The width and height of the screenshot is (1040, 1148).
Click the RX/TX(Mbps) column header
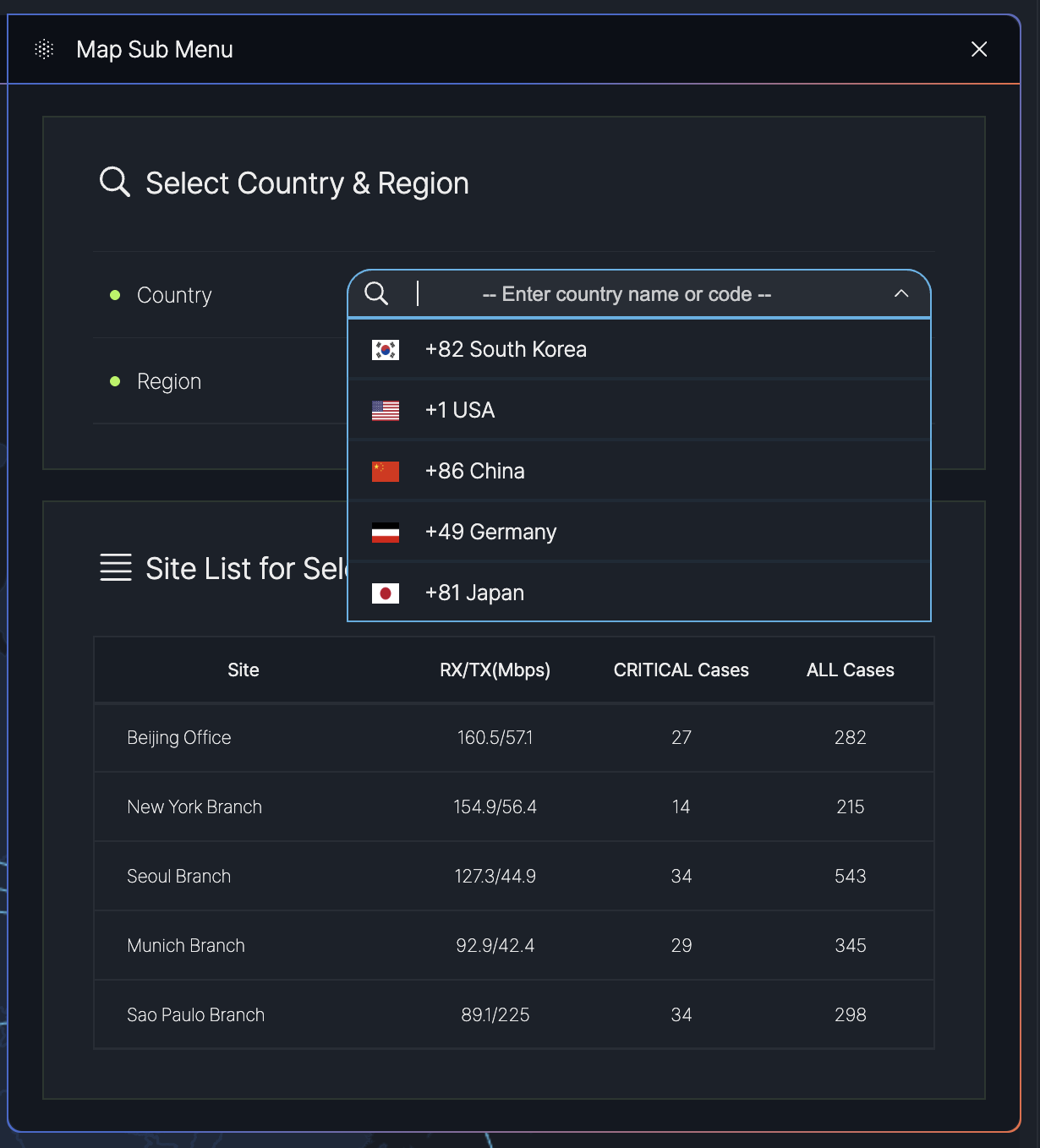495,670
